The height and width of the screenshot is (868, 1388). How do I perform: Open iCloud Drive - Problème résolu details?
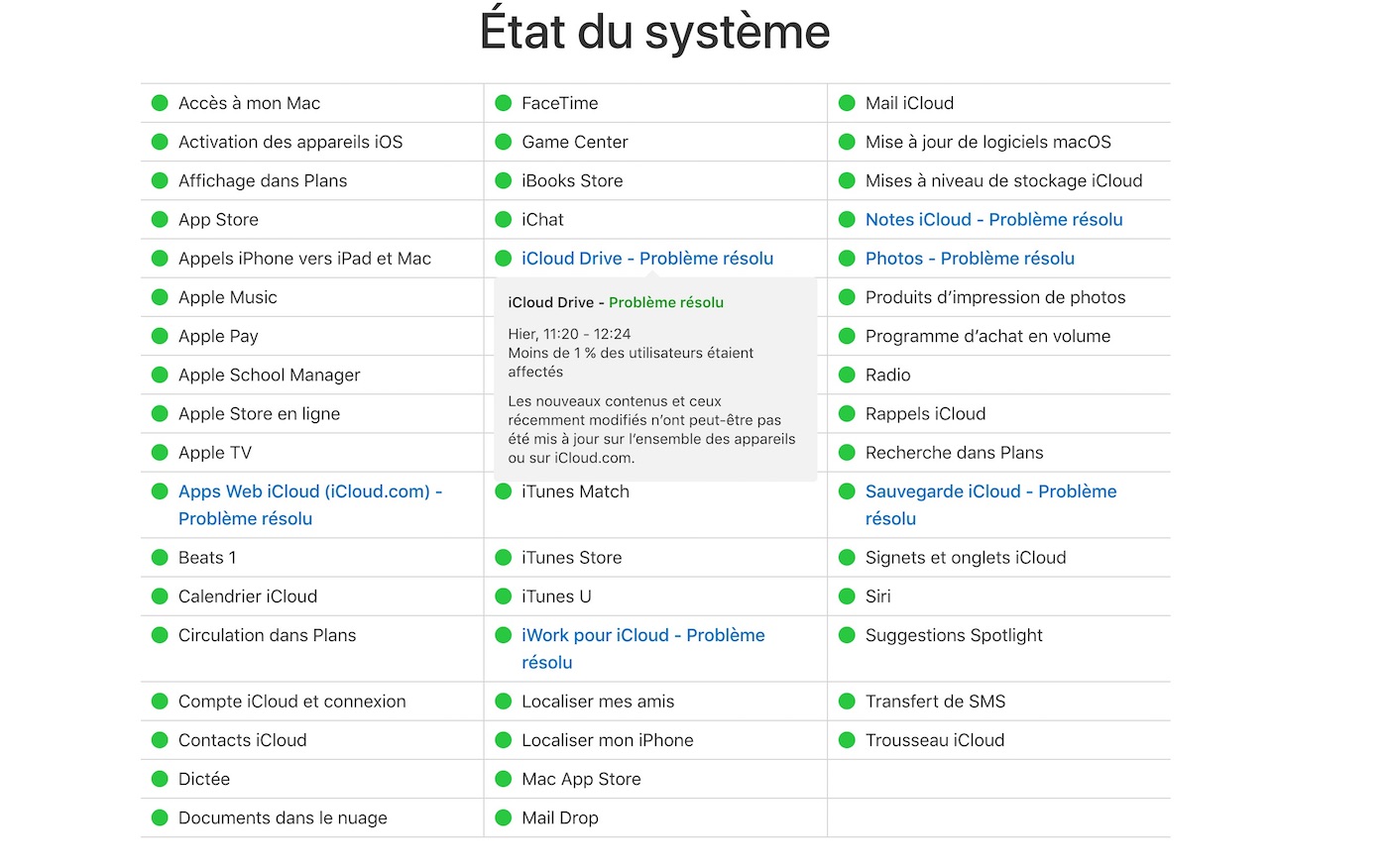(x=647, y=259)
